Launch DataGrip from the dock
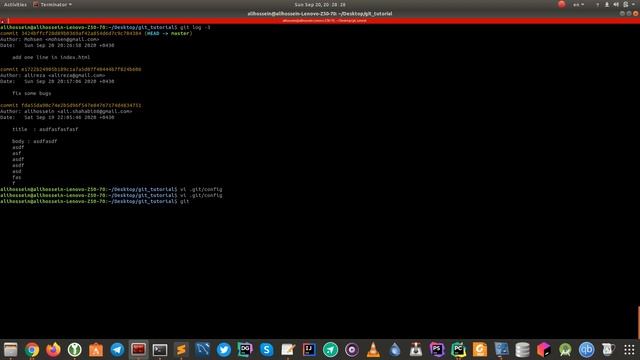Image resolution: width=640 pixels, height=360 pixels. 245,350
